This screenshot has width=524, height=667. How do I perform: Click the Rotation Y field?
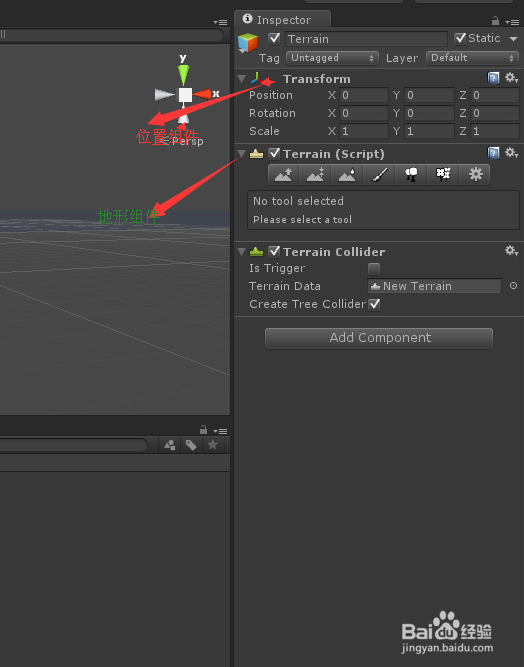(429, 113)
